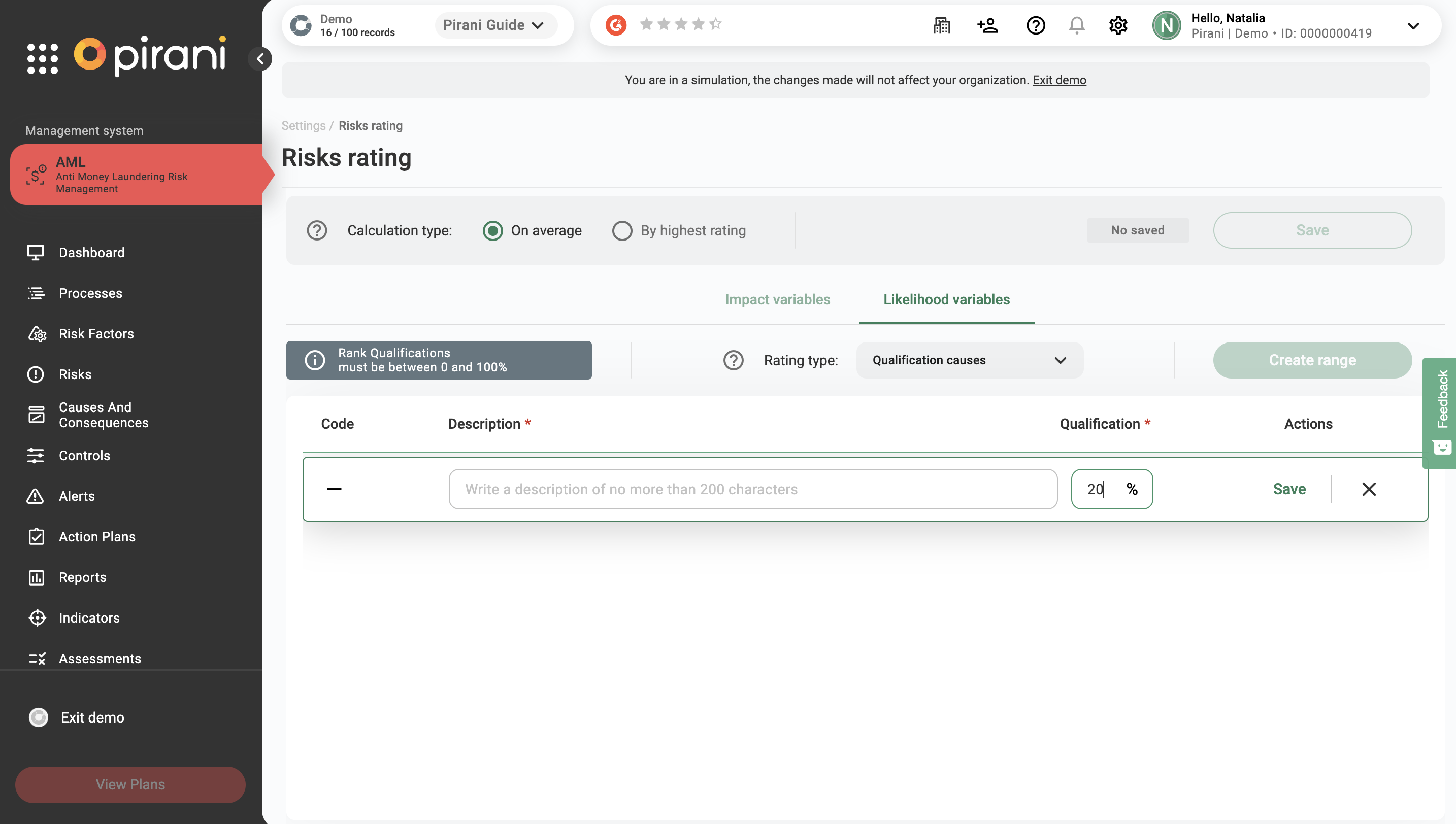Open Risk Factors in the sidebar
1456x824 pixels.
[x=96, y=334]
